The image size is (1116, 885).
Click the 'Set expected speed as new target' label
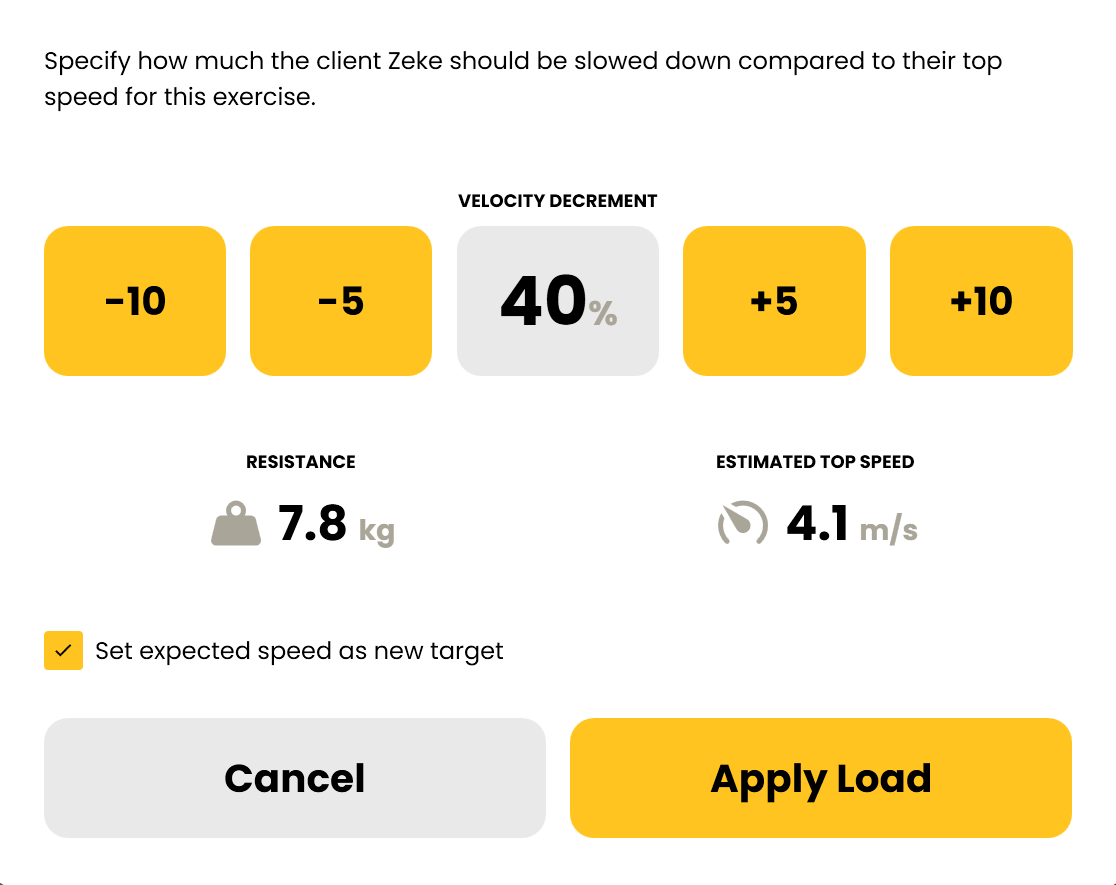299,651
